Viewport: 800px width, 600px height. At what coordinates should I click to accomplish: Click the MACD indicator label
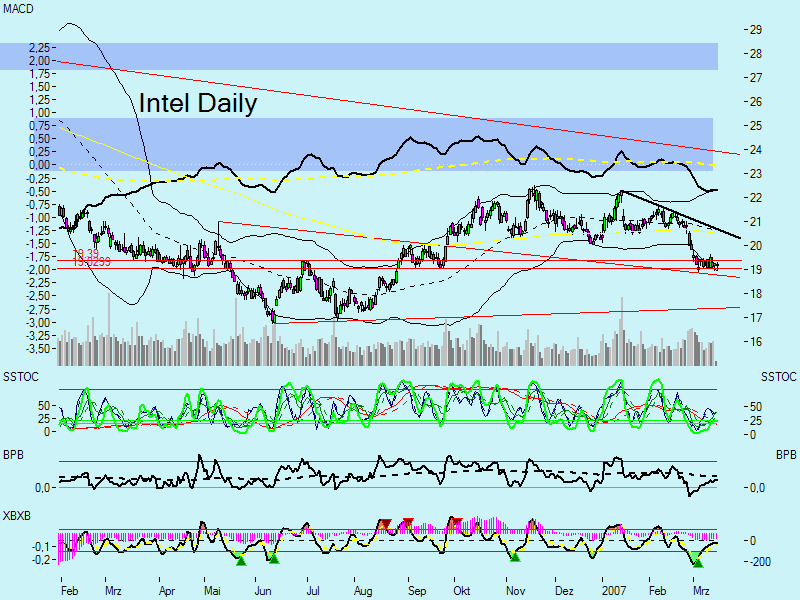(18, 8)
